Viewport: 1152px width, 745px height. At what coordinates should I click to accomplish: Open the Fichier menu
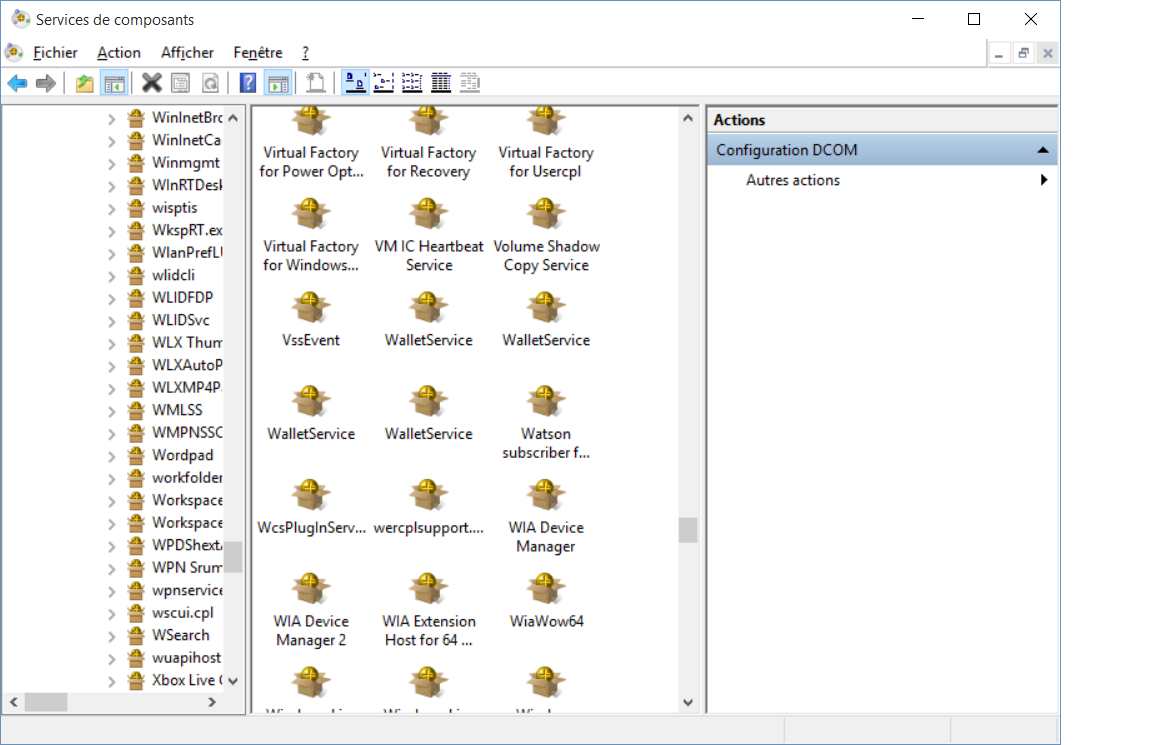(x=55, y=52)
